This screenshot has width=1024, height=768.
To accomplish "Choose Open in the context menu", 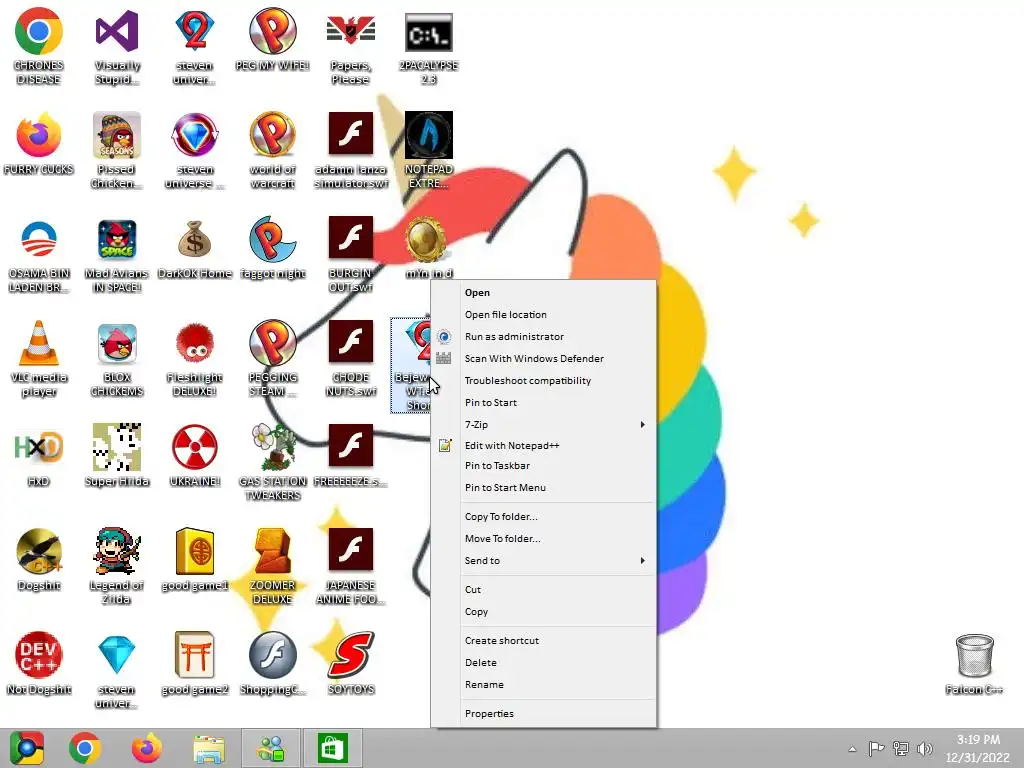I will click(544, 293).
